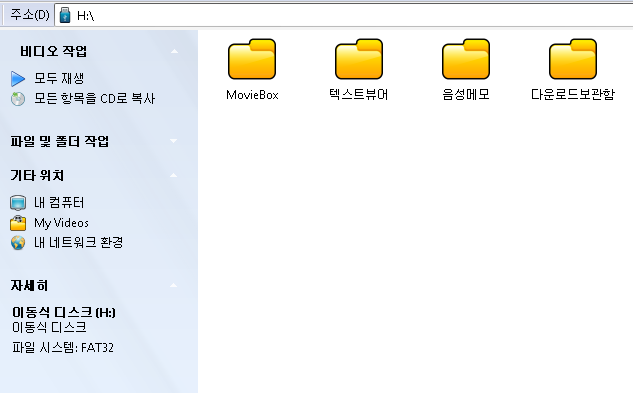
Task: Open 내 네트워크 환경 link
Action: (x=78, y=242)
